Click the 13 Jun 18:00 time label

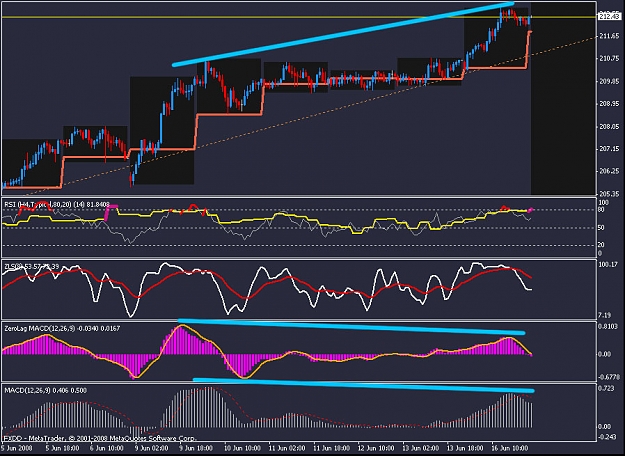(465, 448)
